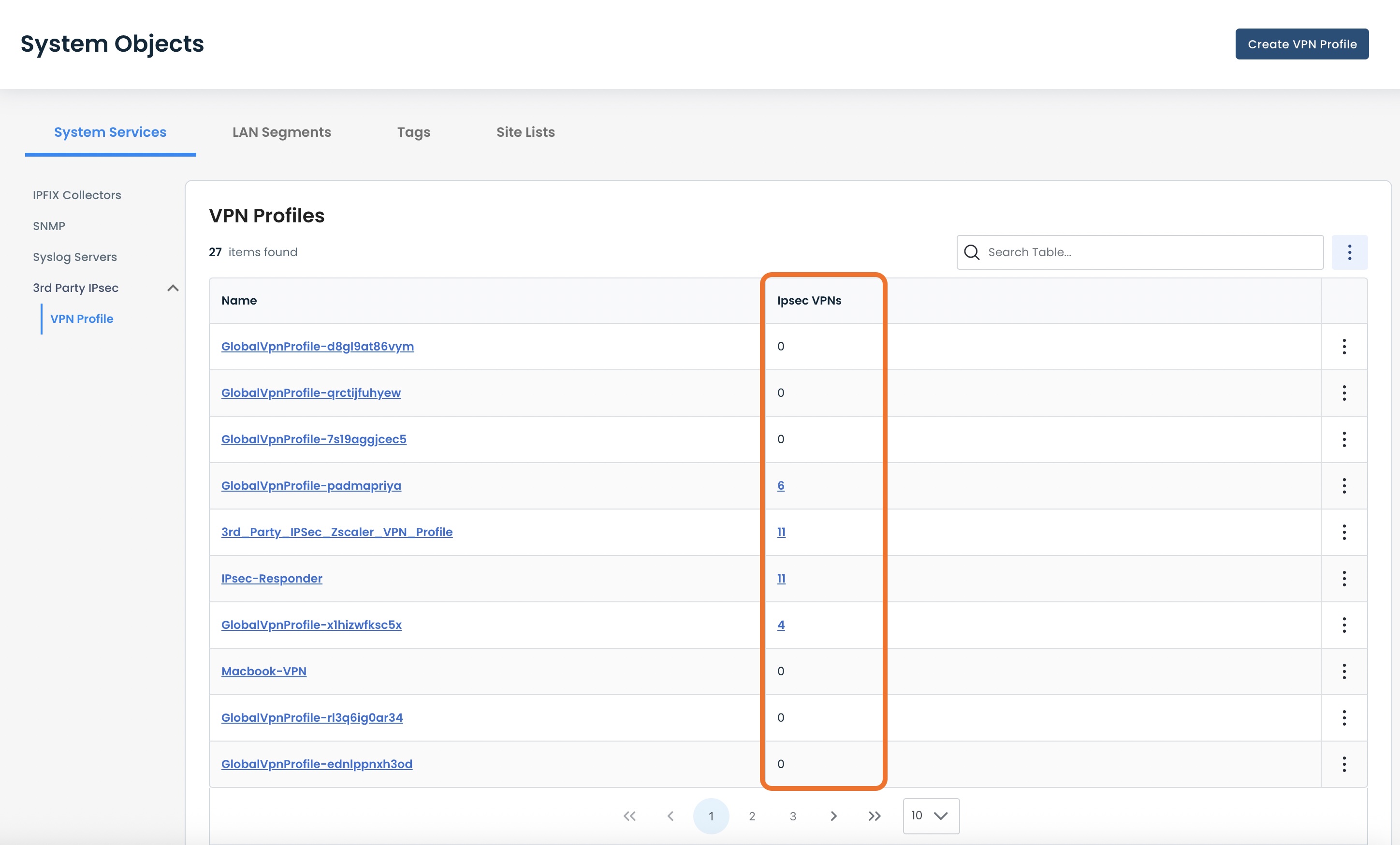Open the 3rd_Party_IPSec_Zscaler_VPN_Profile link
The image size is (1400, 845).
[337, 532]
